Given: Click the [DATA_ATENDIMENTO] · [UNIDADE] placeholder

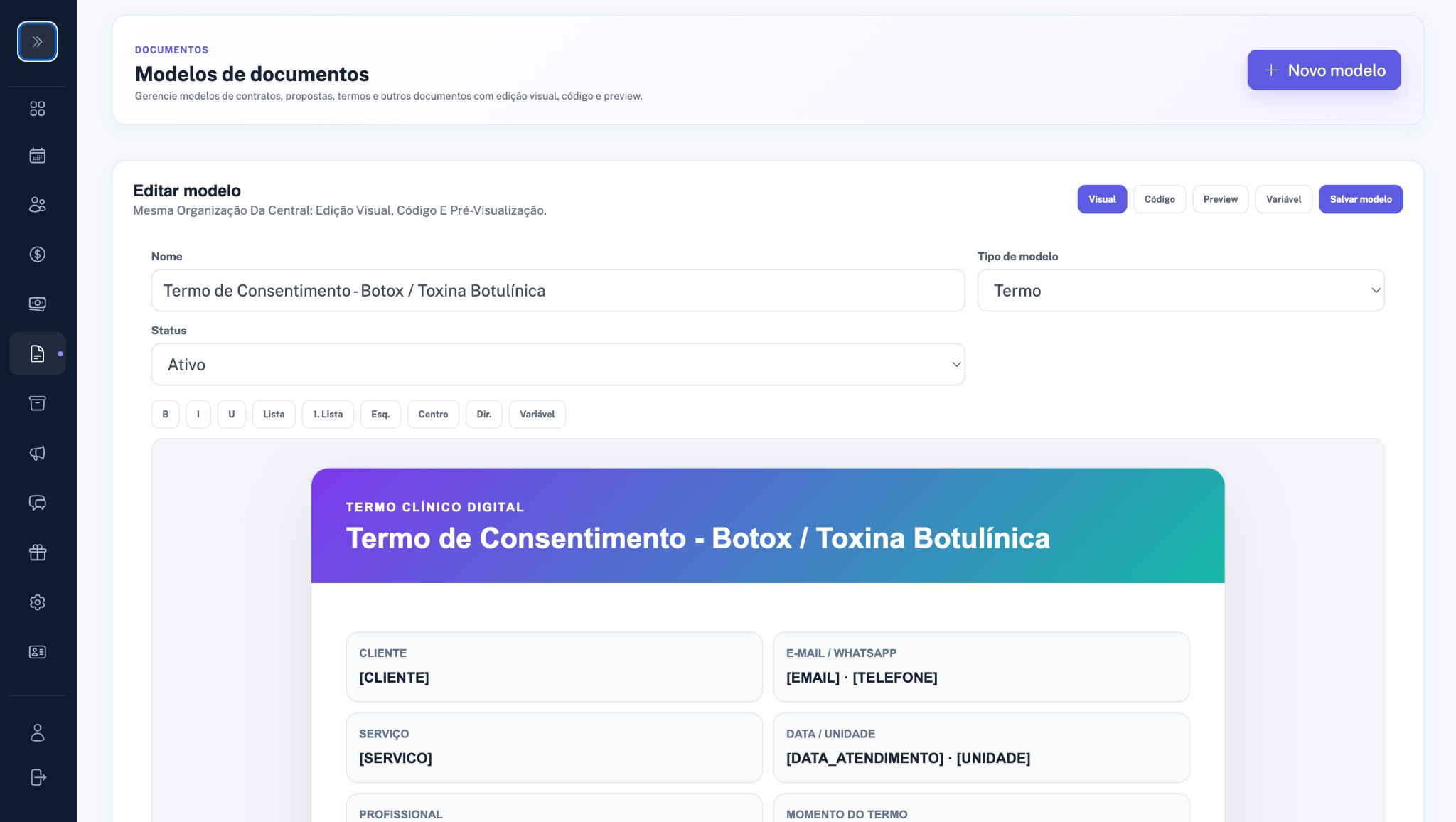Looking at the screenshot, I should coord(908,758).
